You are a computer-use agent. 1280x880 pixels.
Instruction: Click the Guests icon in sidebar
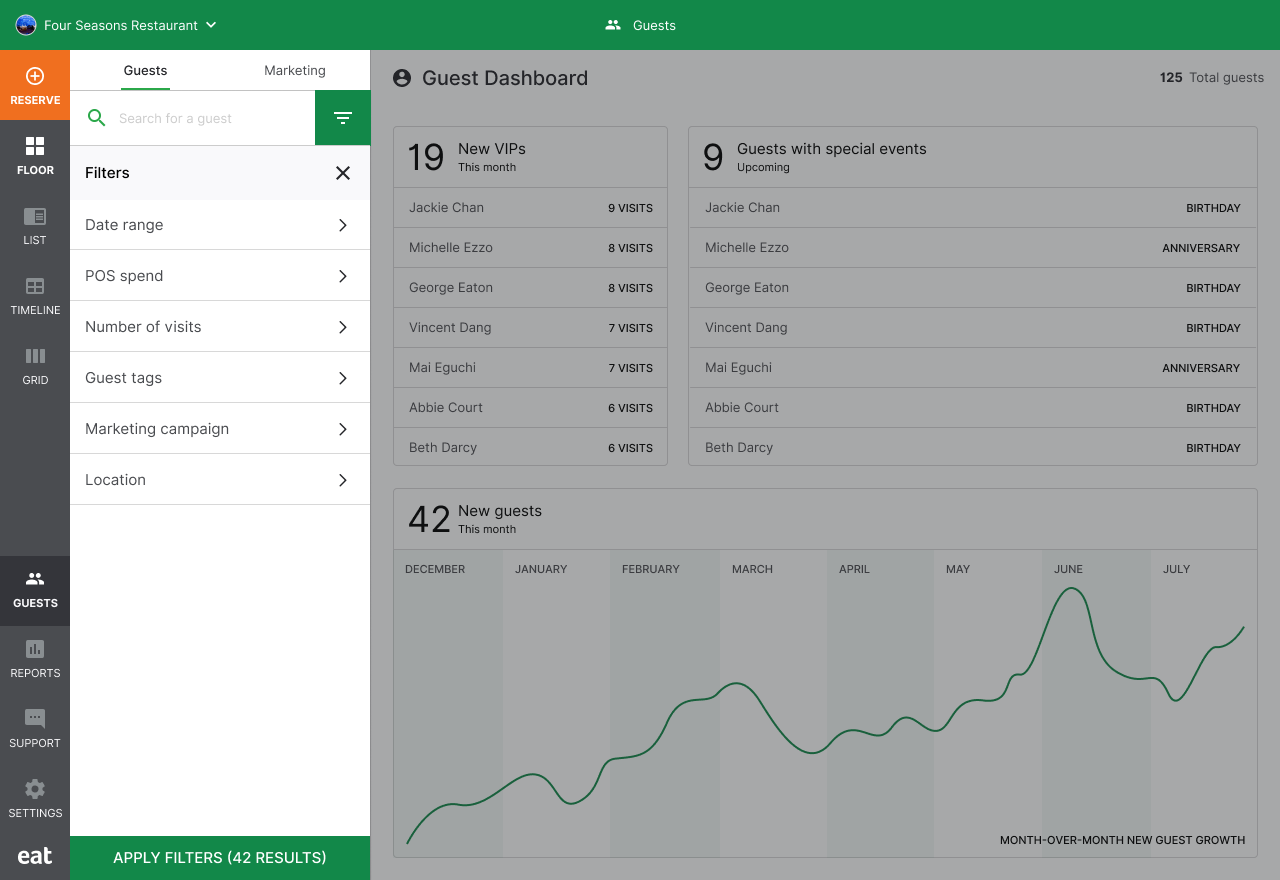pos(35,590)
